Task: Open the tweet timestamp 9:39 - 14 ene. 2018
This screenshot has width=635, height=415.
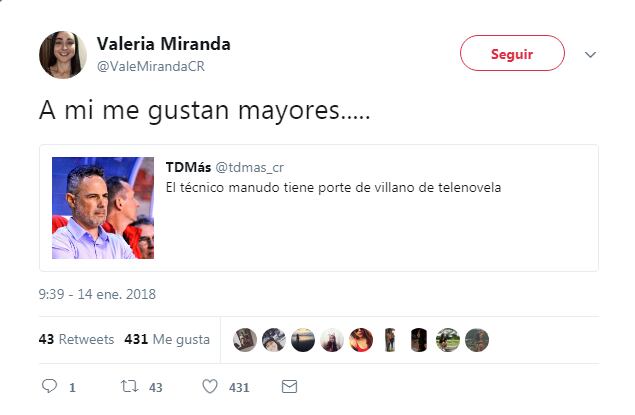Action: pyautogui.click(x=97, y=294)
